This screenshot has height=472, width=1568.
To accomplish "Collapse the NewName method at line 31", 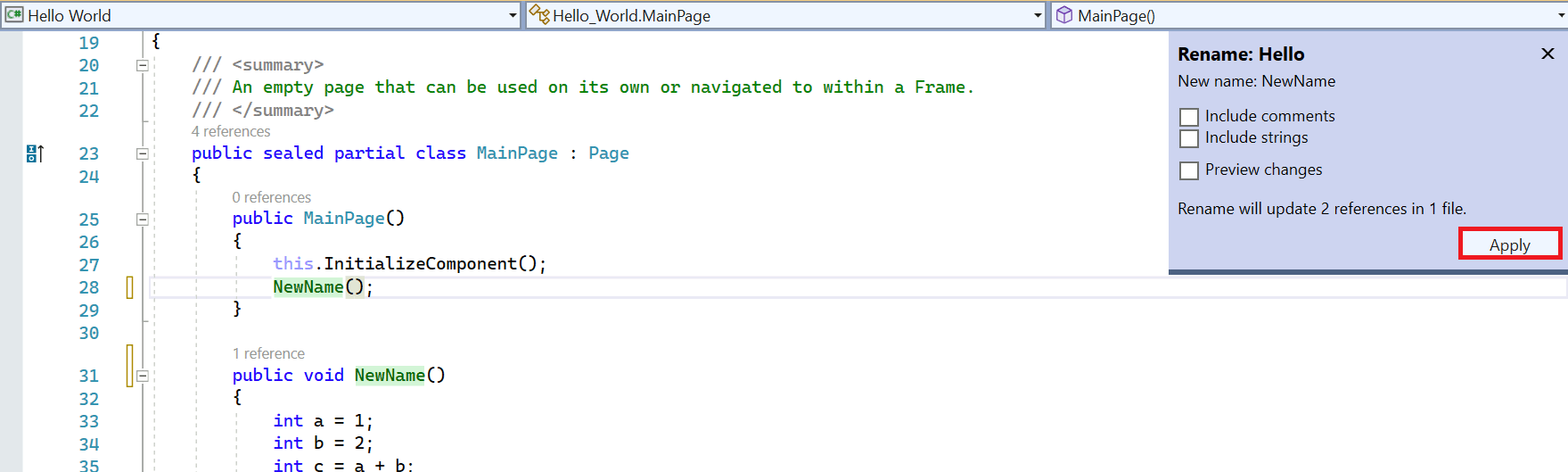I will (x=142, y=376).
